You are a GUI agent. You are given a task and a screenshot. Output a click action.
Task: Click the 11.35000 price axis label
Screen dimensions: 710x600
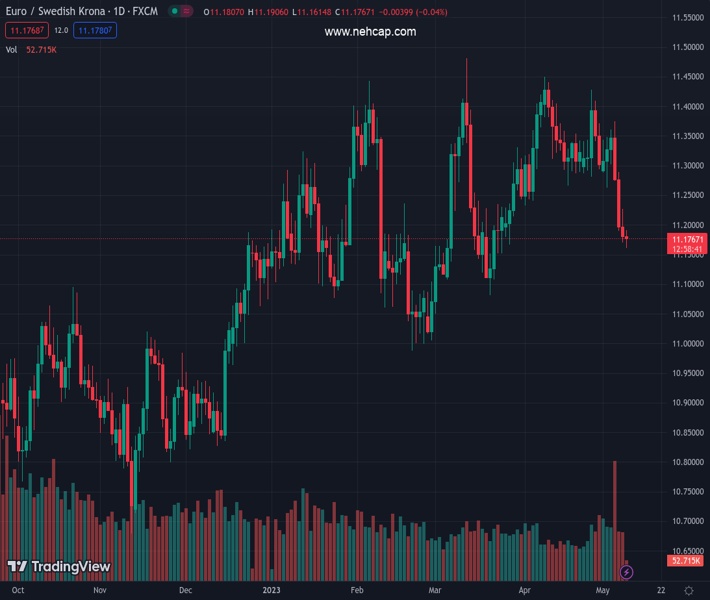point(688,136)
